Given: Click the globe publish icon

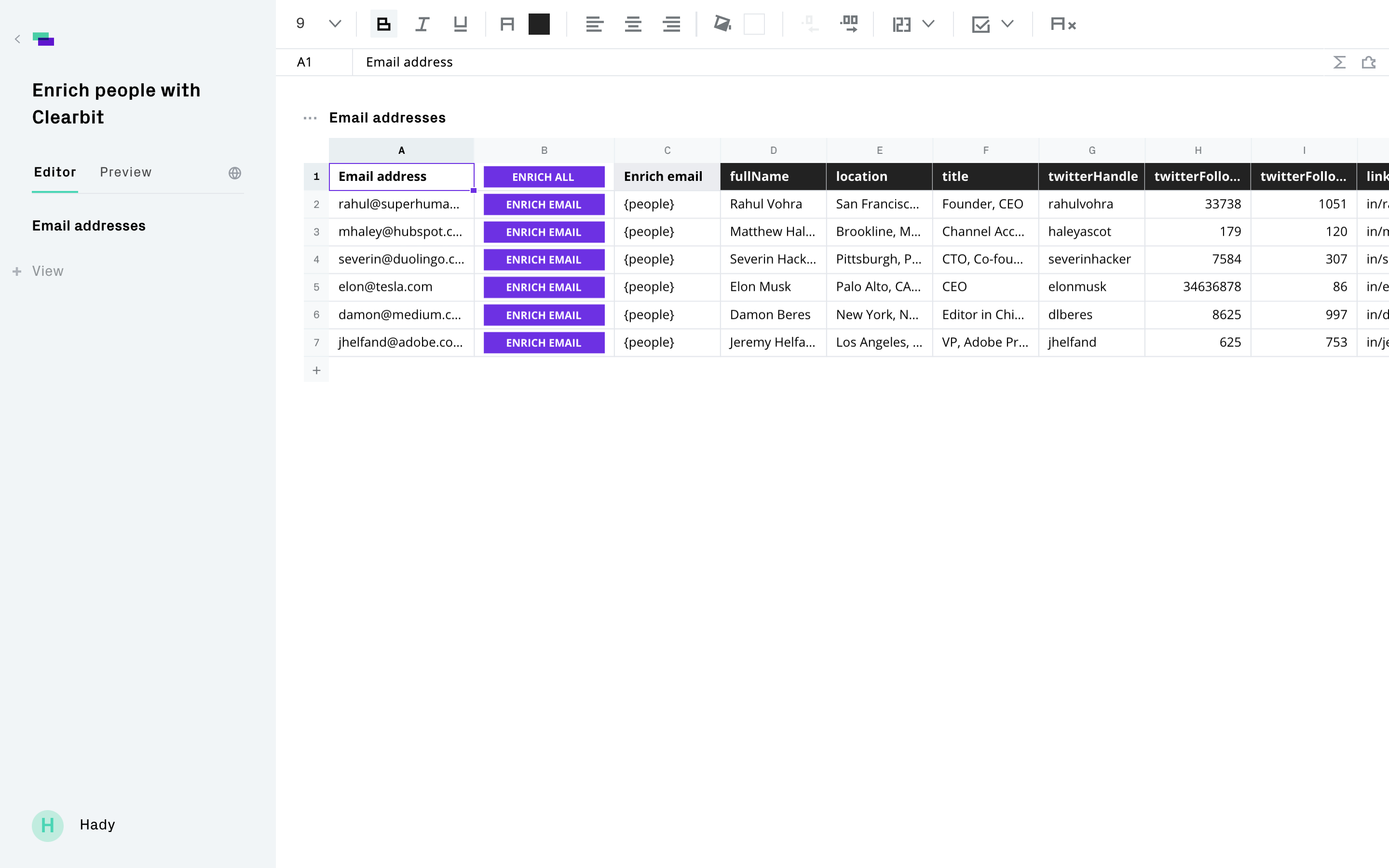Looking at the screenshot, I should (235, 173).
